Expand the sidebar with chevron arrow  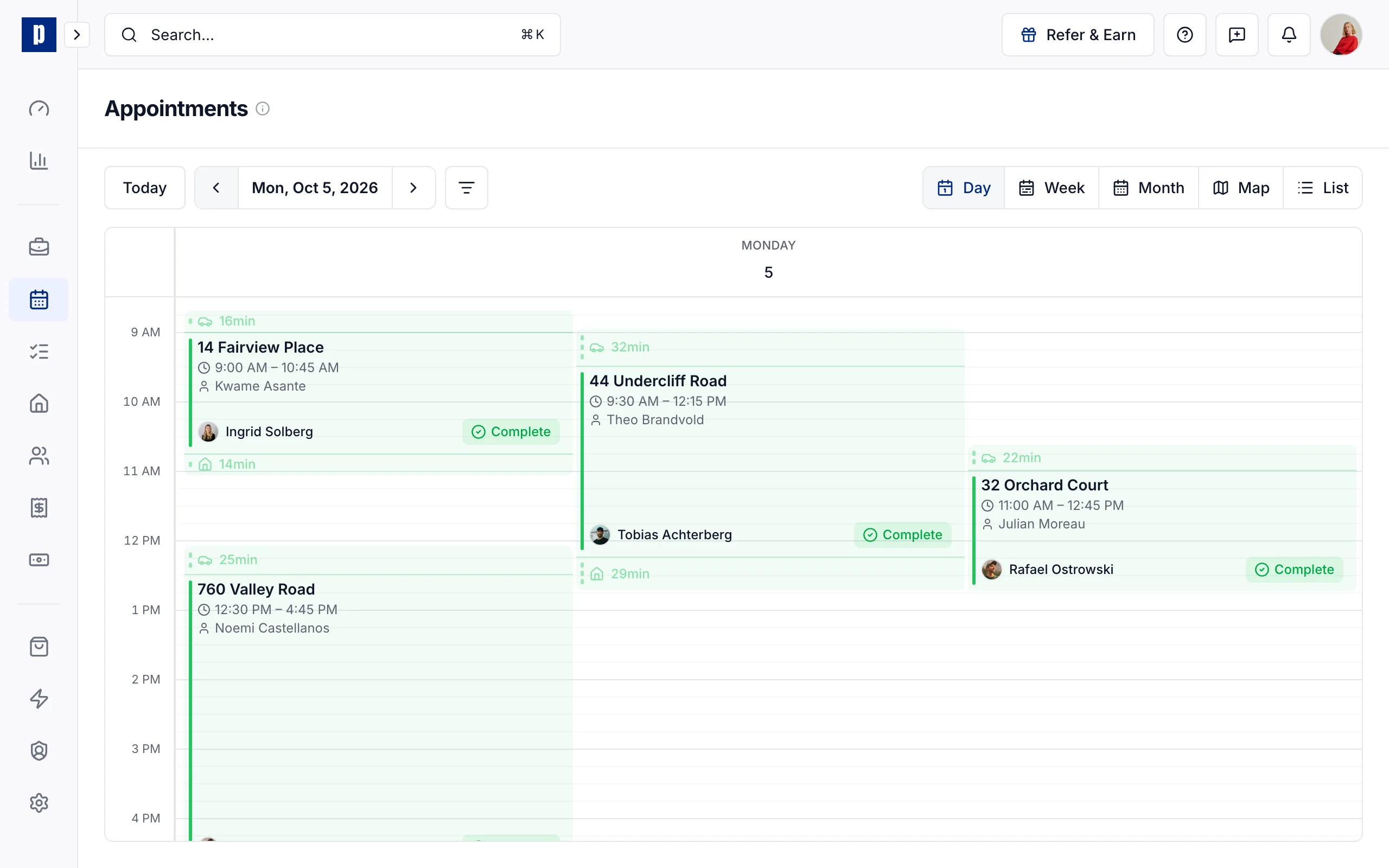coord(77,34)
